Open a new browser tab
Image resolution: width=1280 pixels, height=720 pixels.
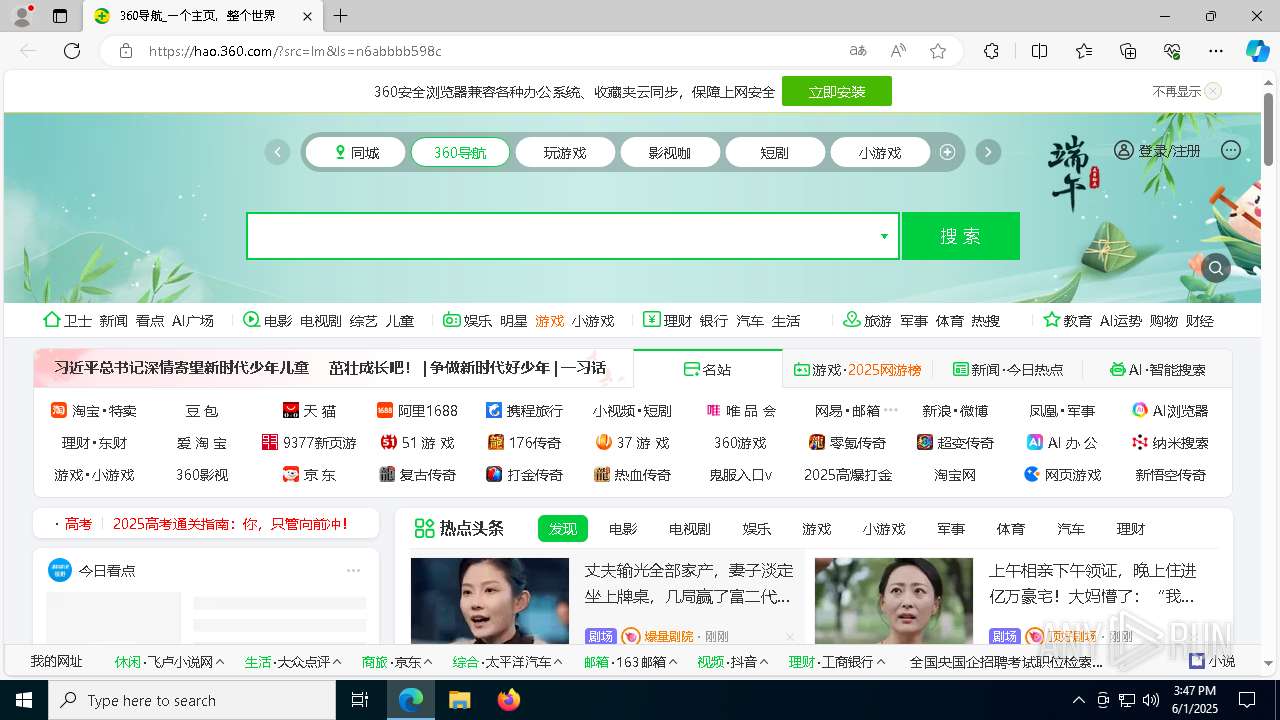pos(340,16)
